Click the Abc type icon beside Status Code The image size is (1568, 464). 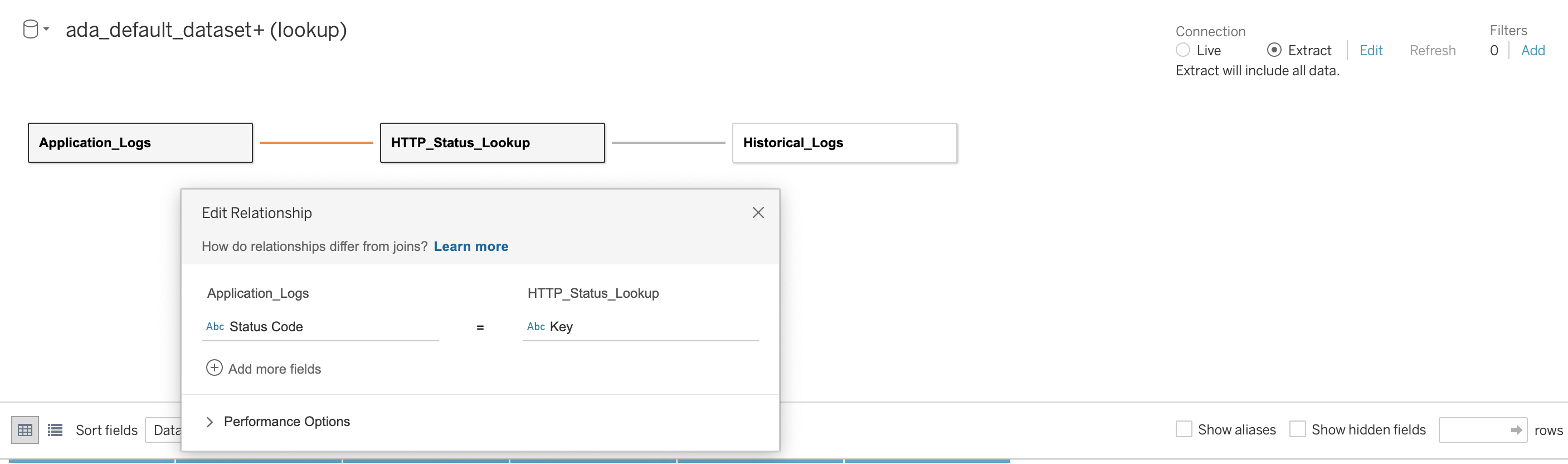coord(215,327)
